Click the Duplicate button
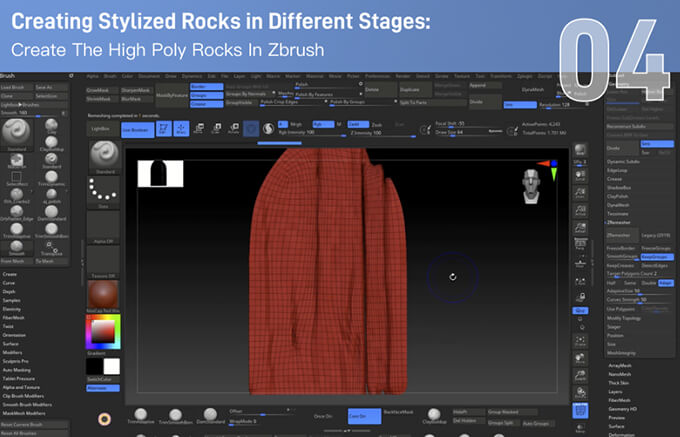The height and width of the screenshot is (437, 680). 415,90
